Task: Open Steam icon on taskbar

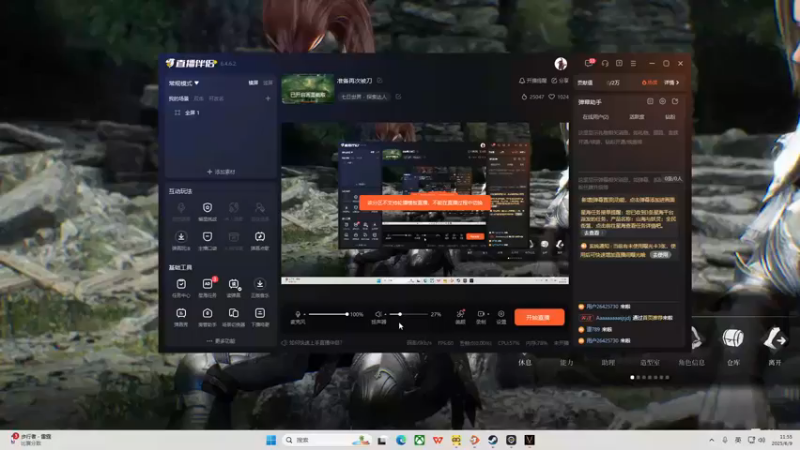Action: tap(493, 440)
